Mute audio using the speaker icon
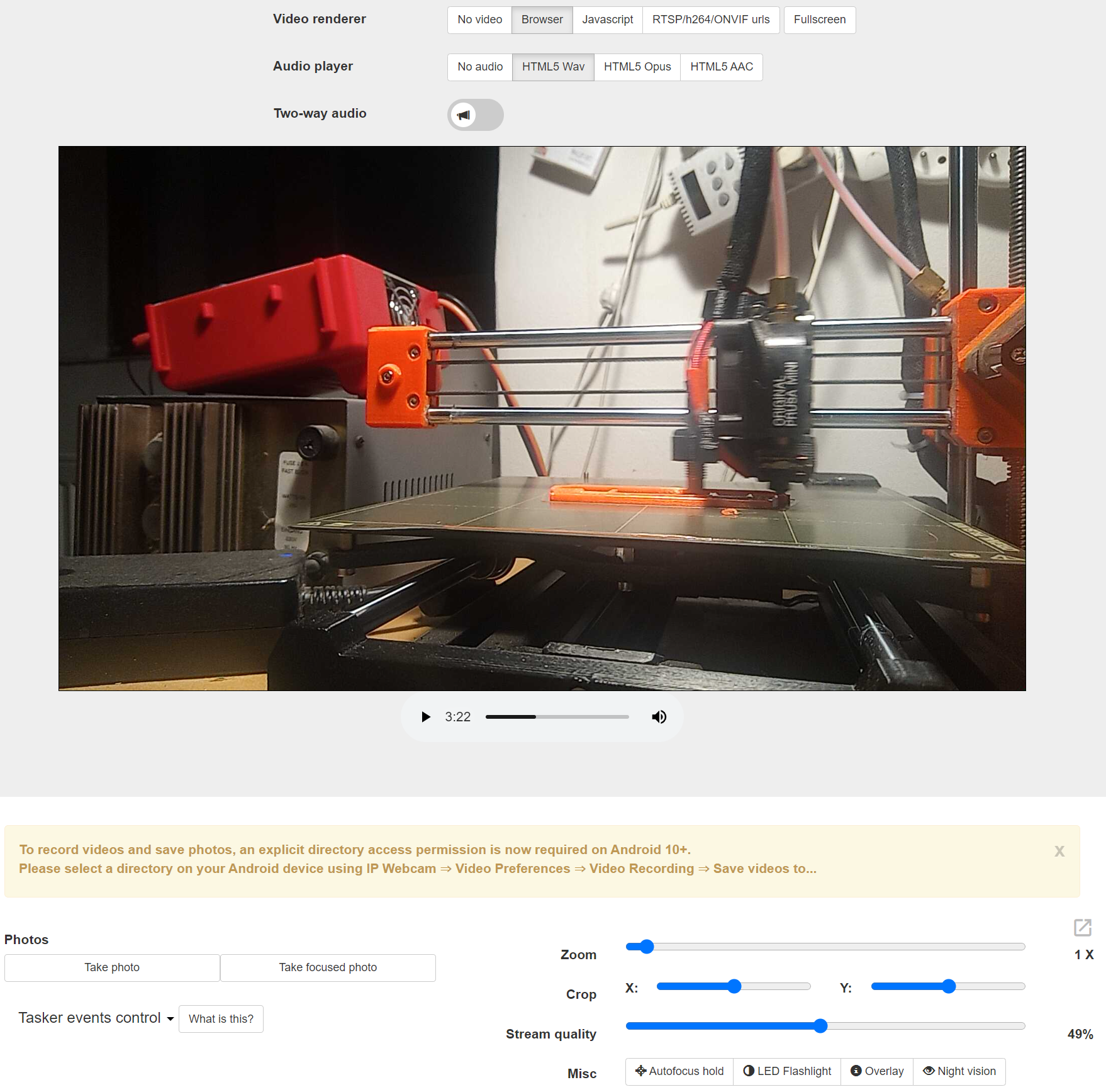This screenshot has height=1092, width=1106. tap(659, 717)
